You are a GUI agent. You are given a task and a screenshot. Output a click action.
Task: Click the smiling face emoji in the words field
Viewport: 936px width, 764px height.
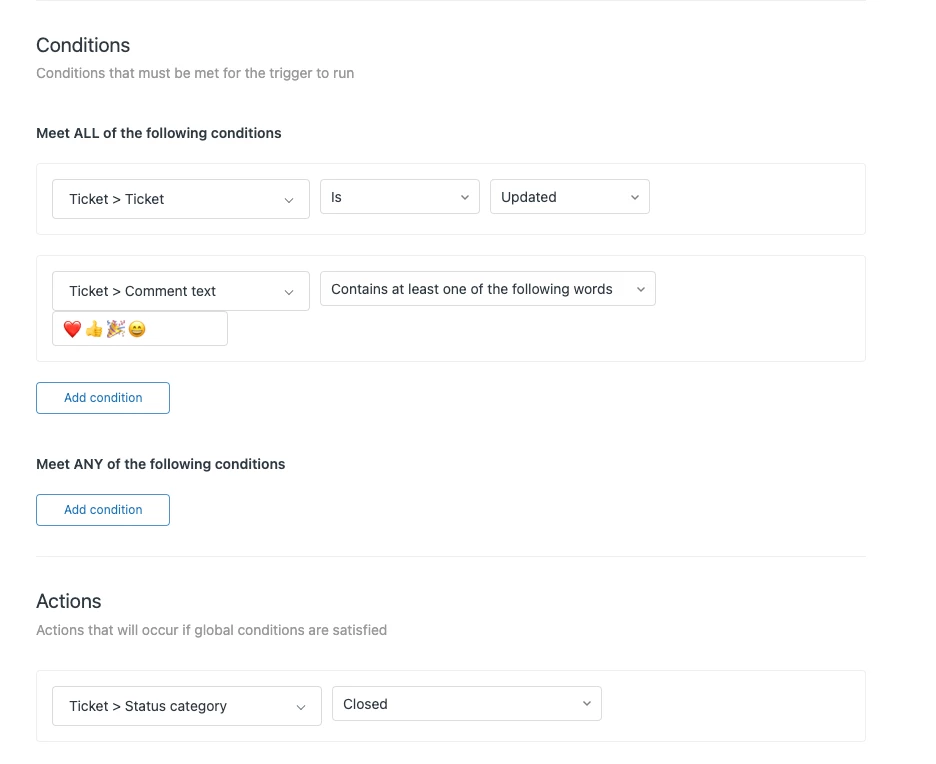pos(137,329)
